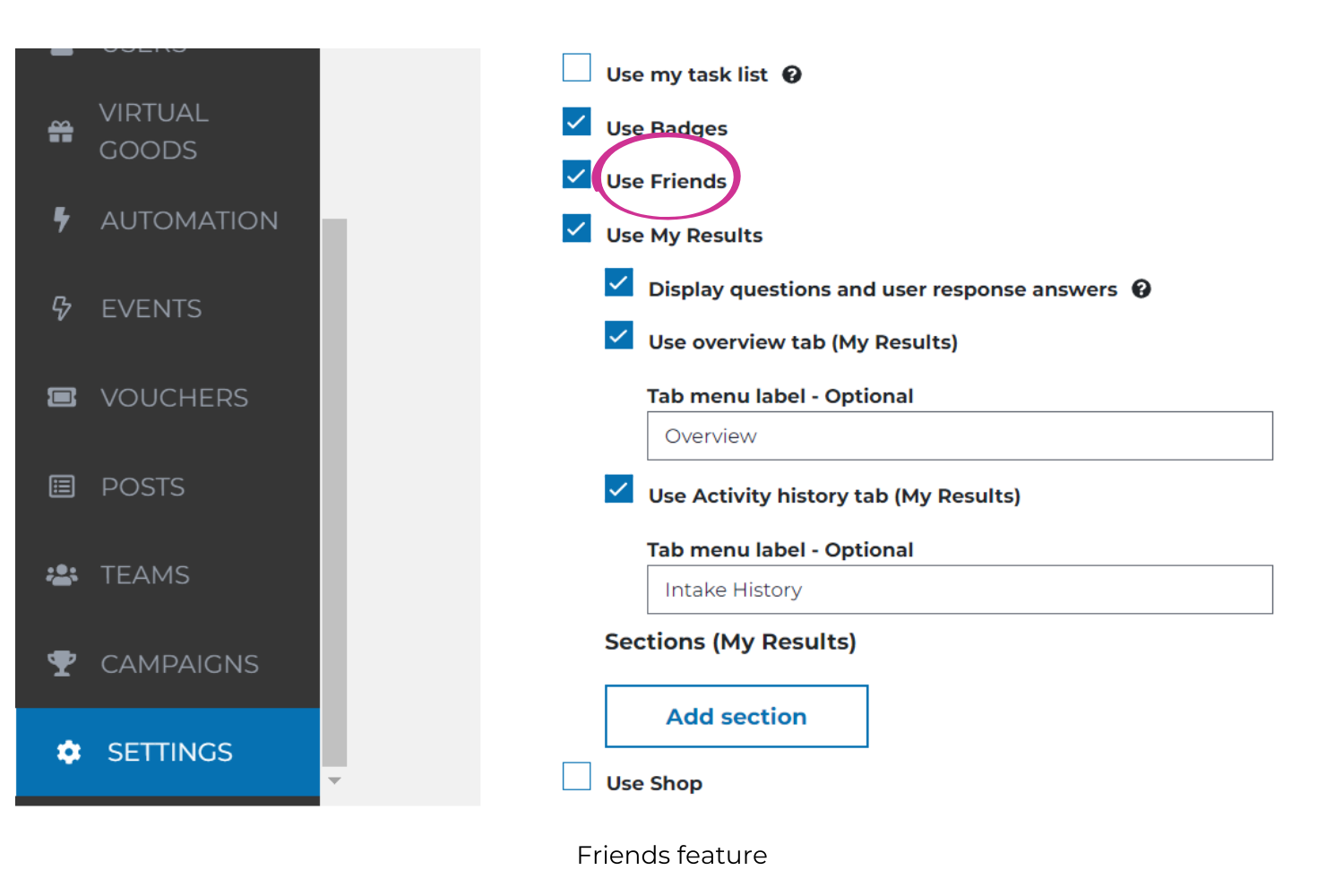The width and height of the screenshot is (1344, 896).
Task: Focus the Overview tab menu label field
Action: click(x=960, y=436)
